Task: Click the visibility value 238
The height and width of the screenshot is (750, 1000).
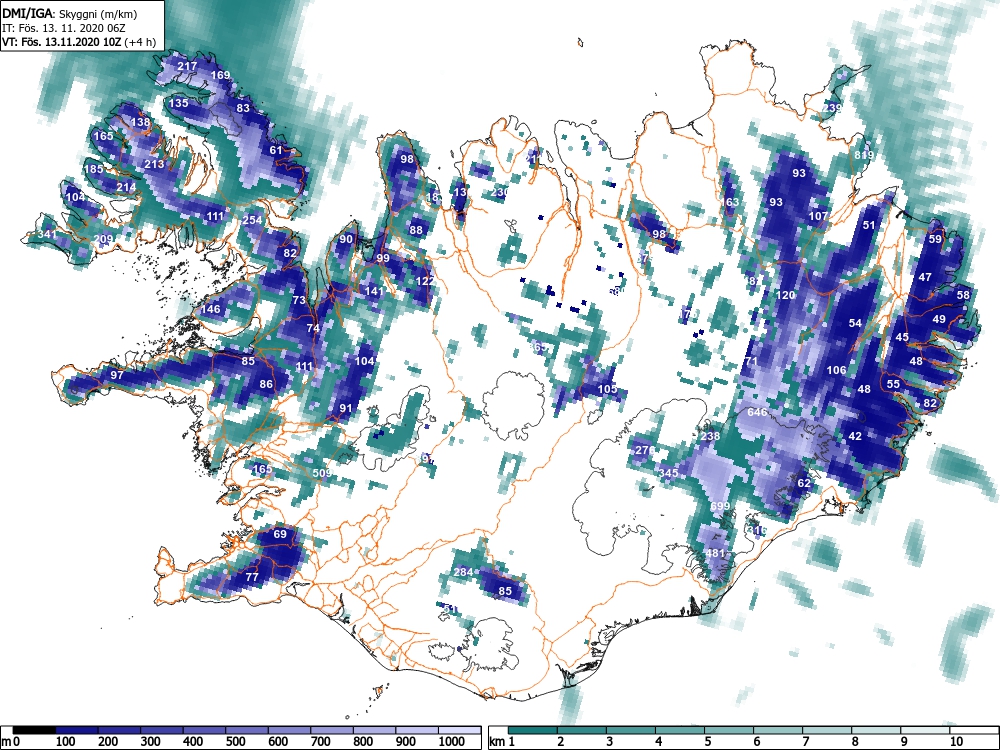Action: (710, 437)
